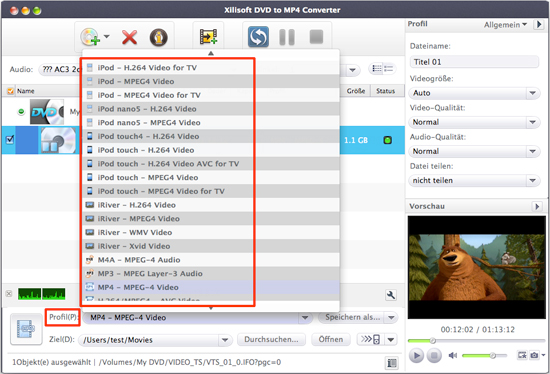The image size is (550, 374).
Task: Click the red X remove icon
Action: pos(129,37)
